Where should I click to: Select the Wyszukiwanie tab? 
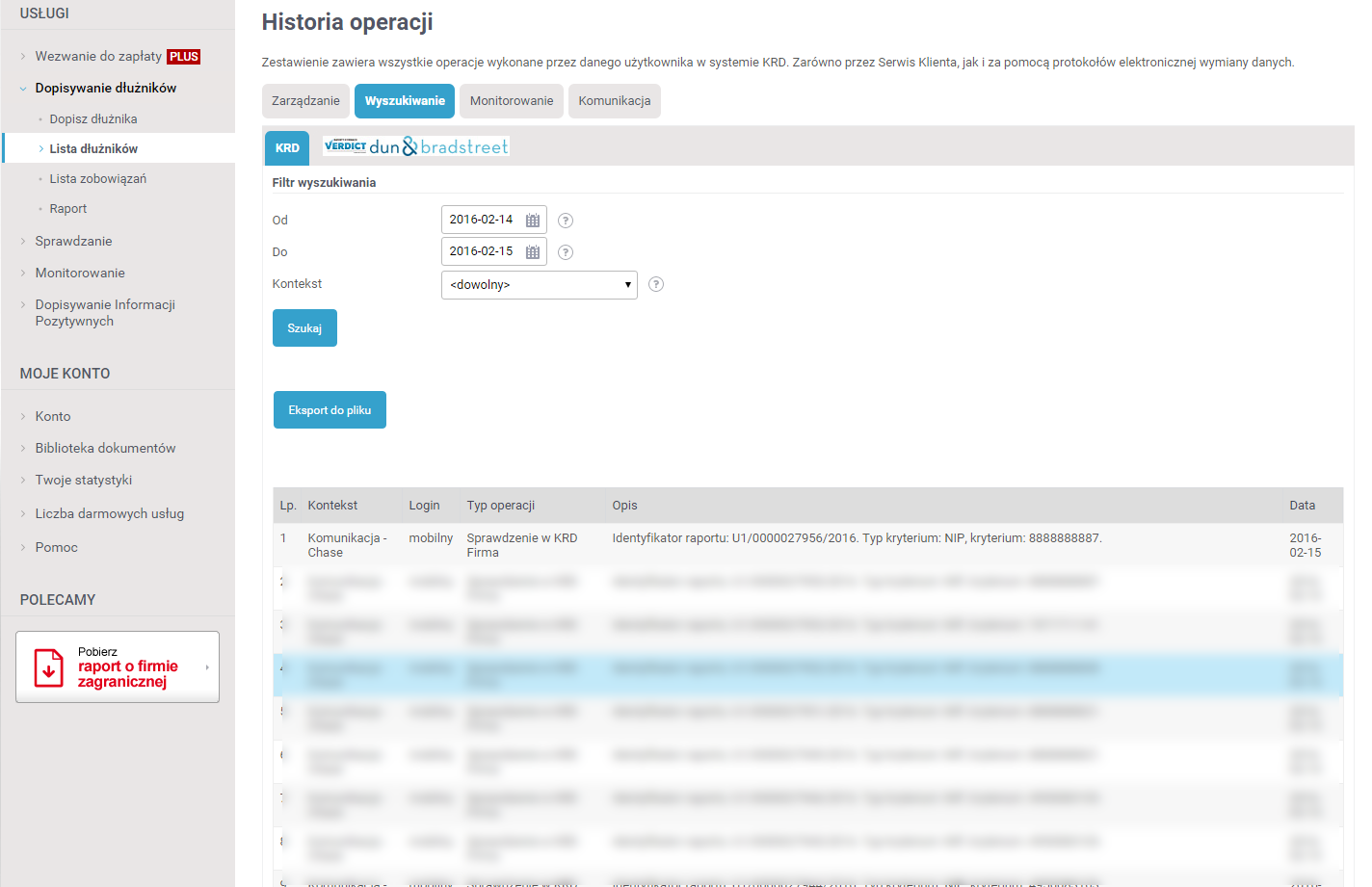405,101
